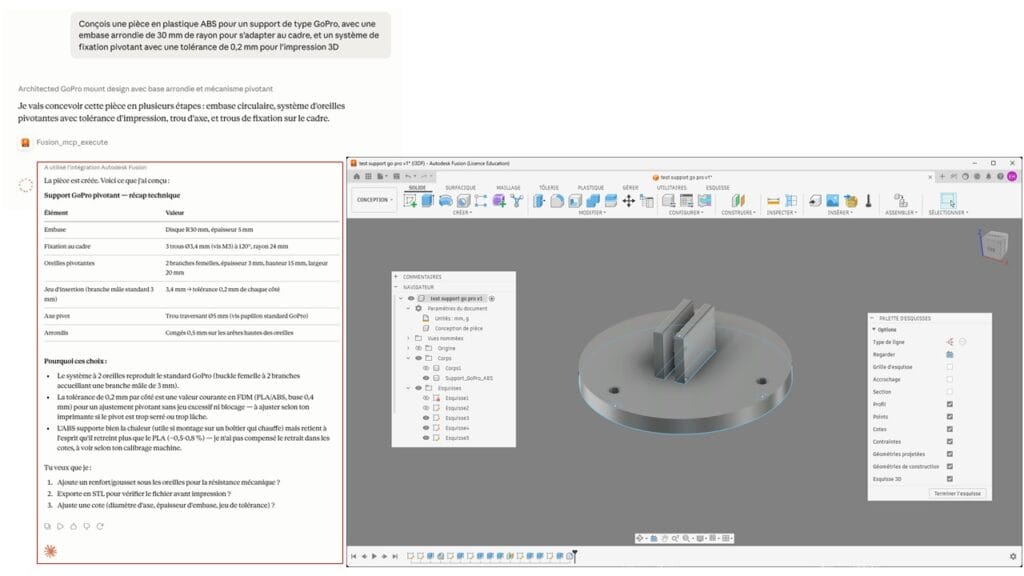Toggle the Grille d'esquisse checkbox

(950, 367)
